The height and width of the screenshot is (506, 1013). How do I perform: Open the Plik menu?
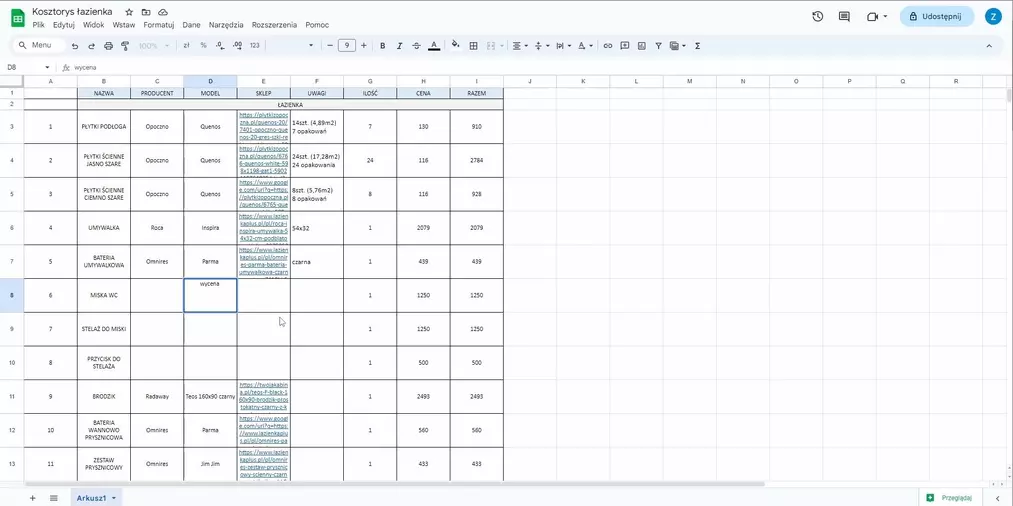(38, 25)
